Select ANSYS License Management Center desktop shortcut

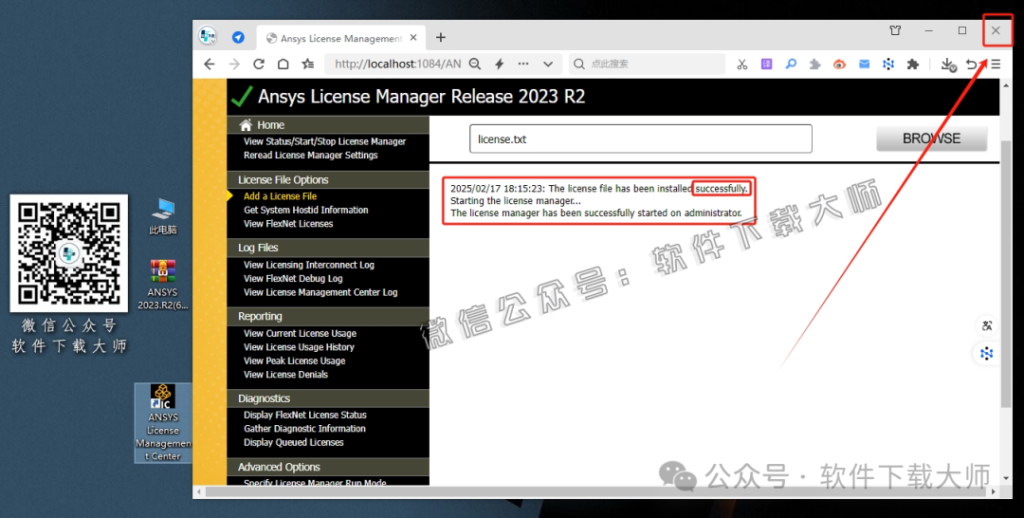[163, 423]
